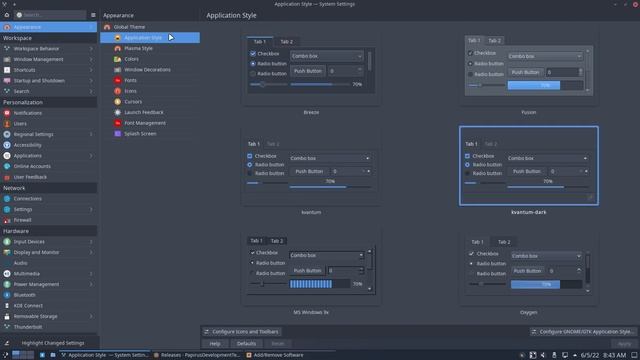Viewport: 640px width, 360px height.
Task: Click the Plasma Style icon
Action: (x=118, y=48)
